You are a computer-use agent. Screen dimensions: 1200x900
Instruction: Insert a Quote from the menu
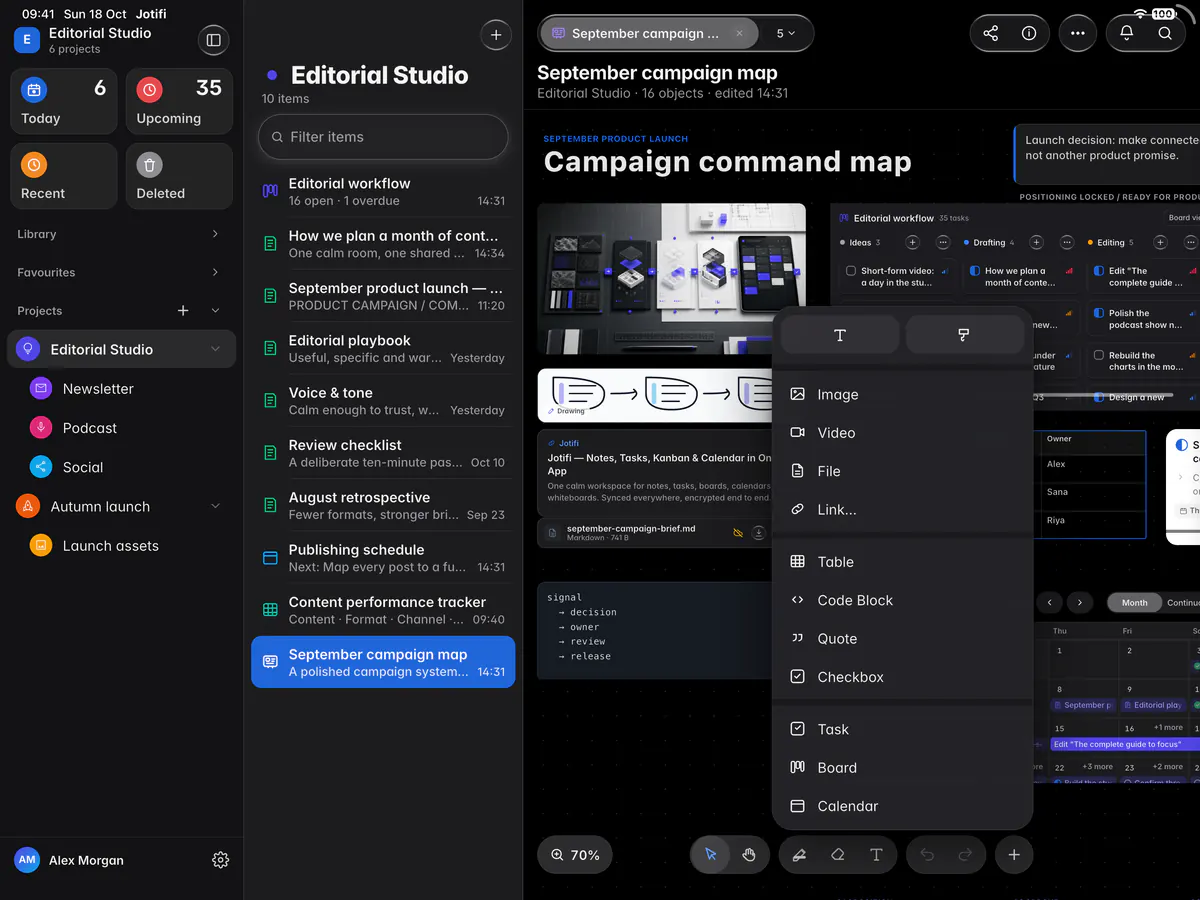(903, 639)
